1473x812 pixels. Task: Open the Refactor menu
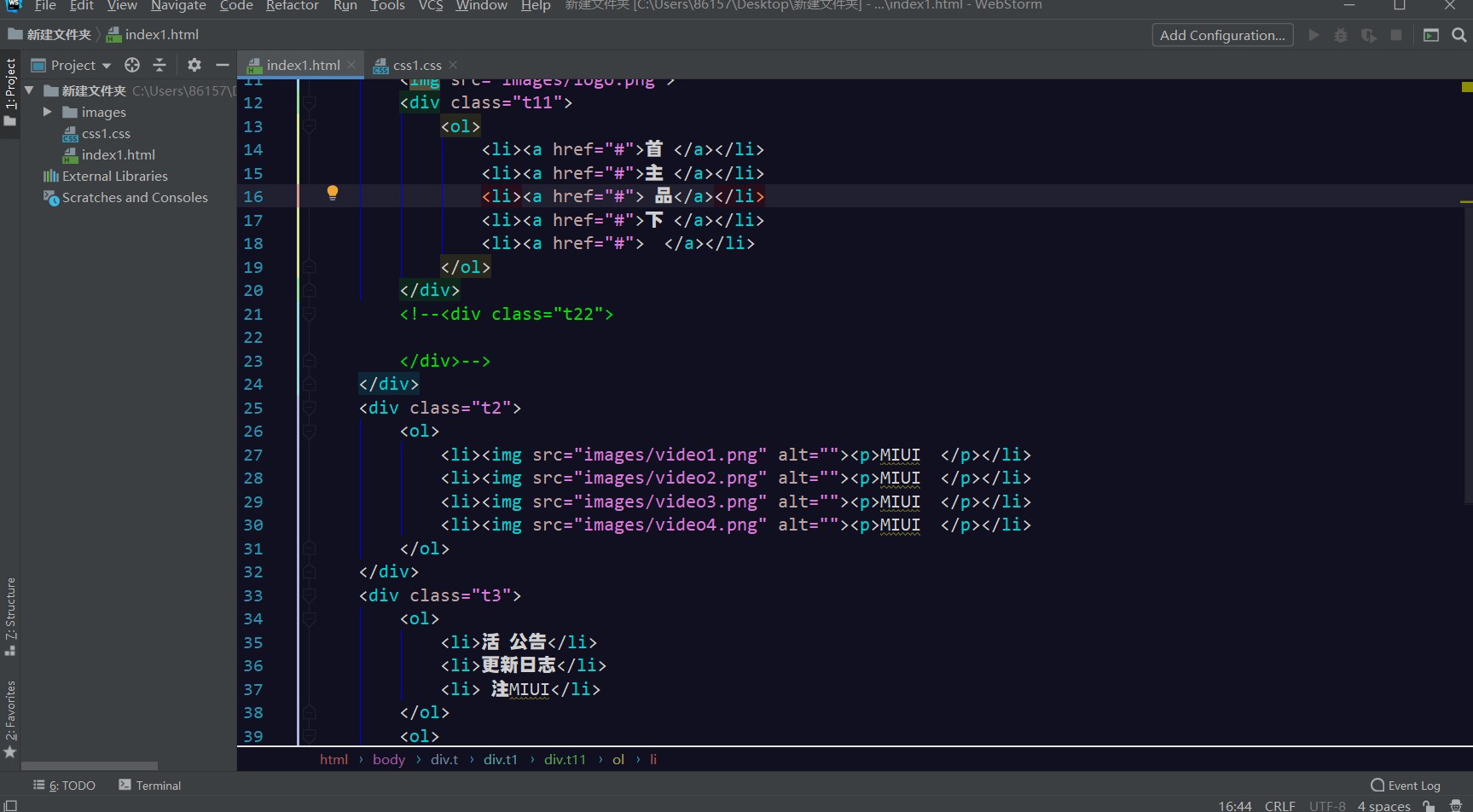(x=292, y=6)
